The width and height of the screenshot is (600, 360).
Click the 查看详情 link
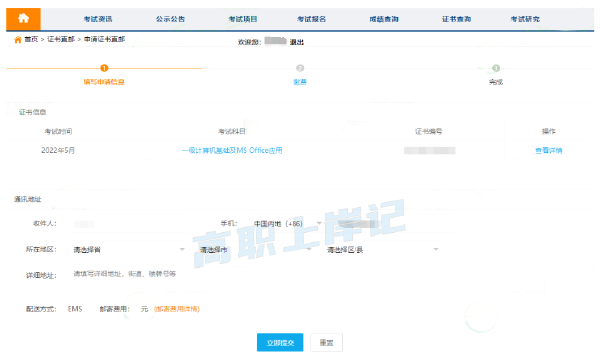[x=549, y=150]
